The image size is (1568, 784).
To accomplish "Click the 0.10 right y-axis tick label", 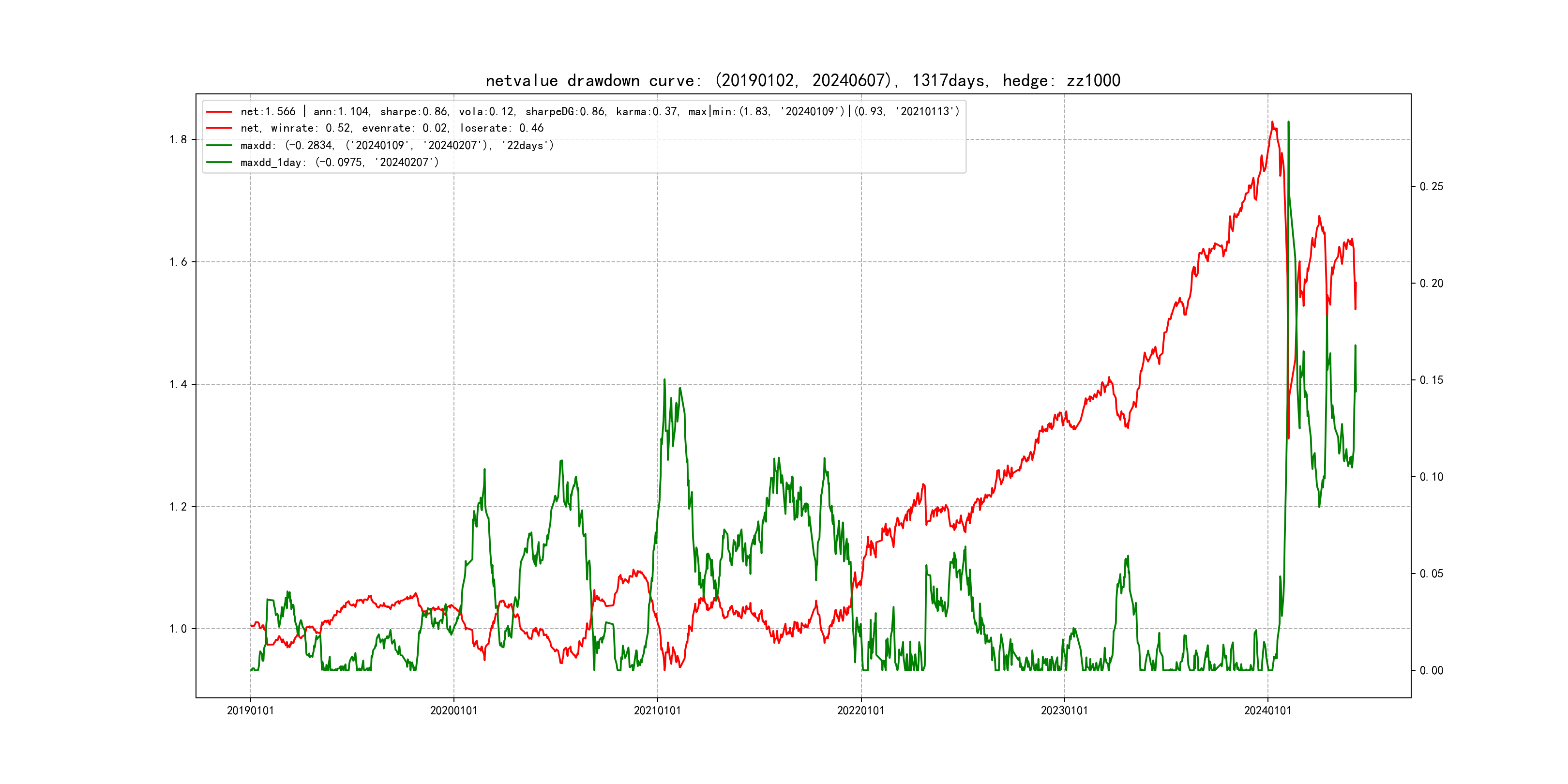I will pyautogui.click(x=1431, y=477).
